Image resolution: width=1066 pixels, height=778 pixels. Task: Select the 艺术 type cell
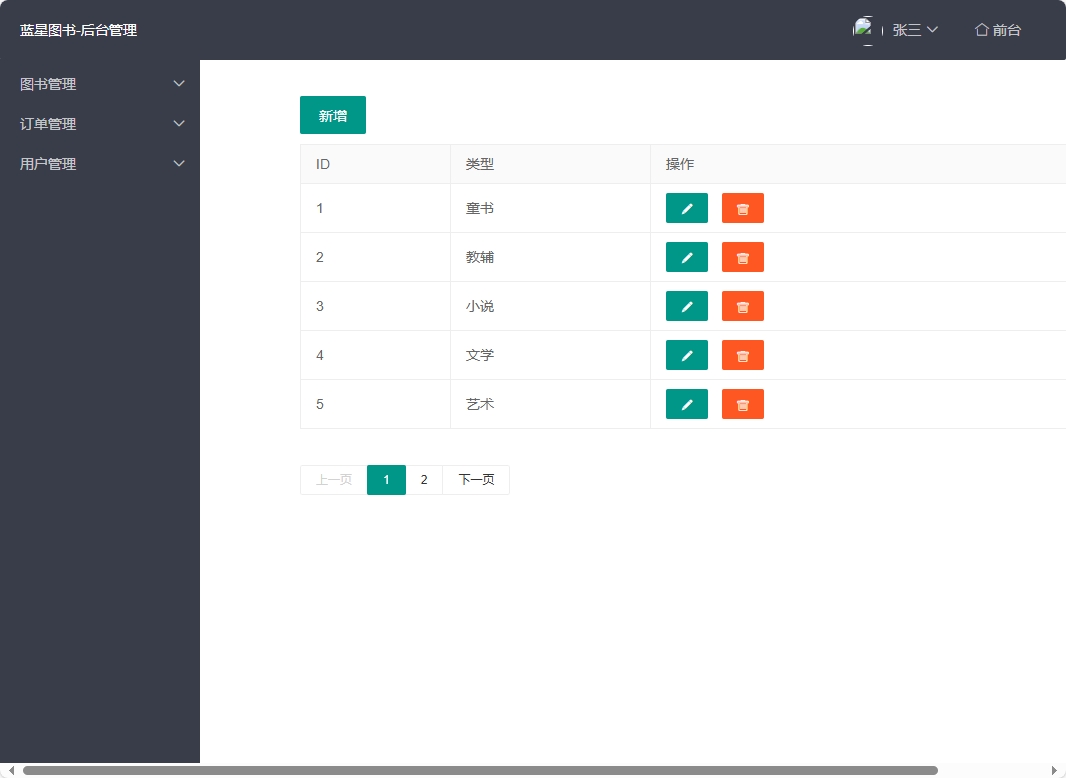(x=550, y=404)
